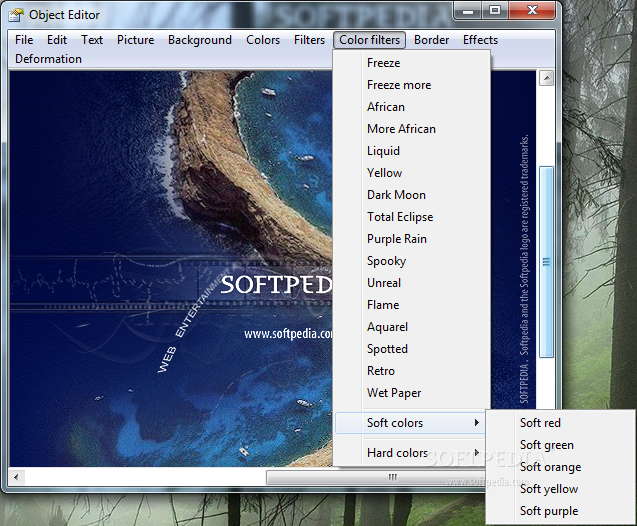Choose the Unreal filter
Viewport: 637px width, 526px height.
click(412, 283)
